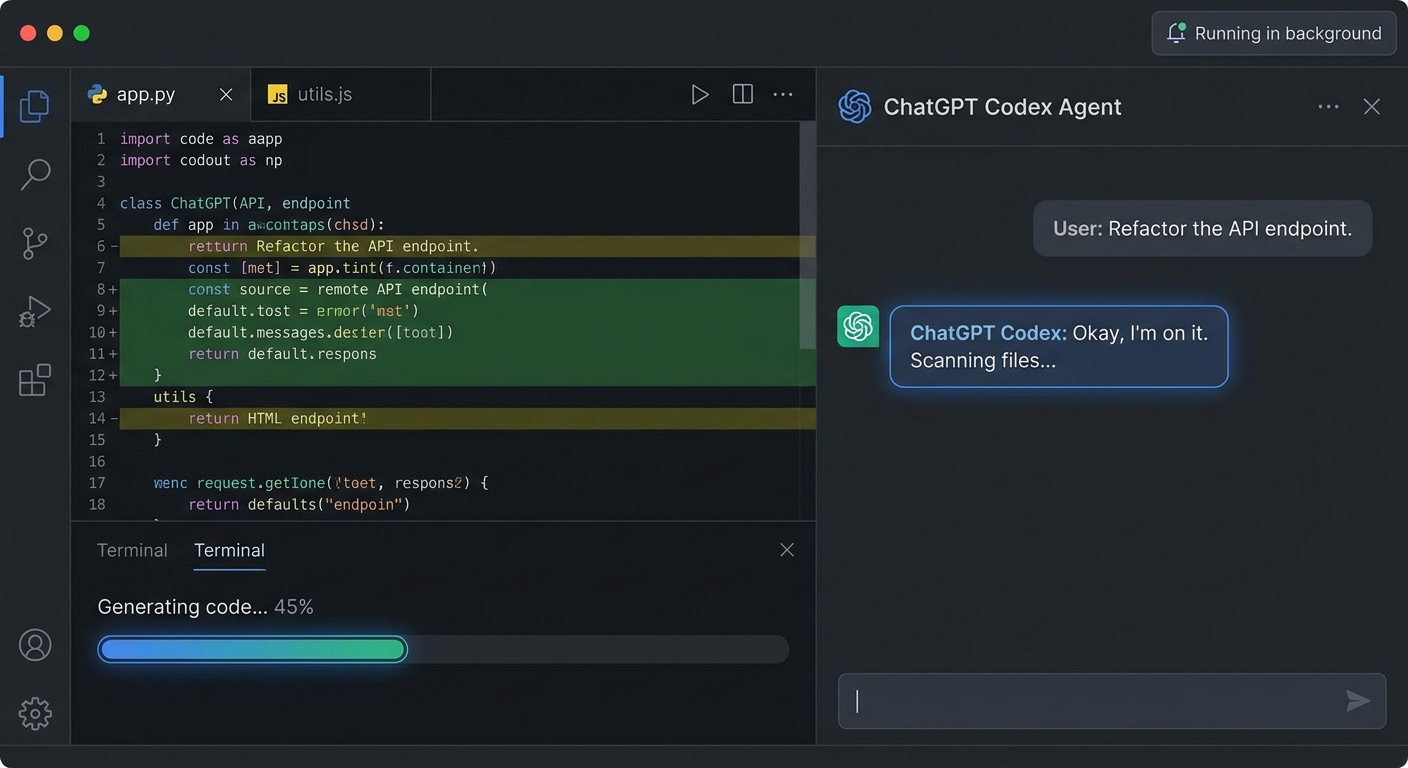Open the Explorer files icon in sidebar

[x=35, y=106]
